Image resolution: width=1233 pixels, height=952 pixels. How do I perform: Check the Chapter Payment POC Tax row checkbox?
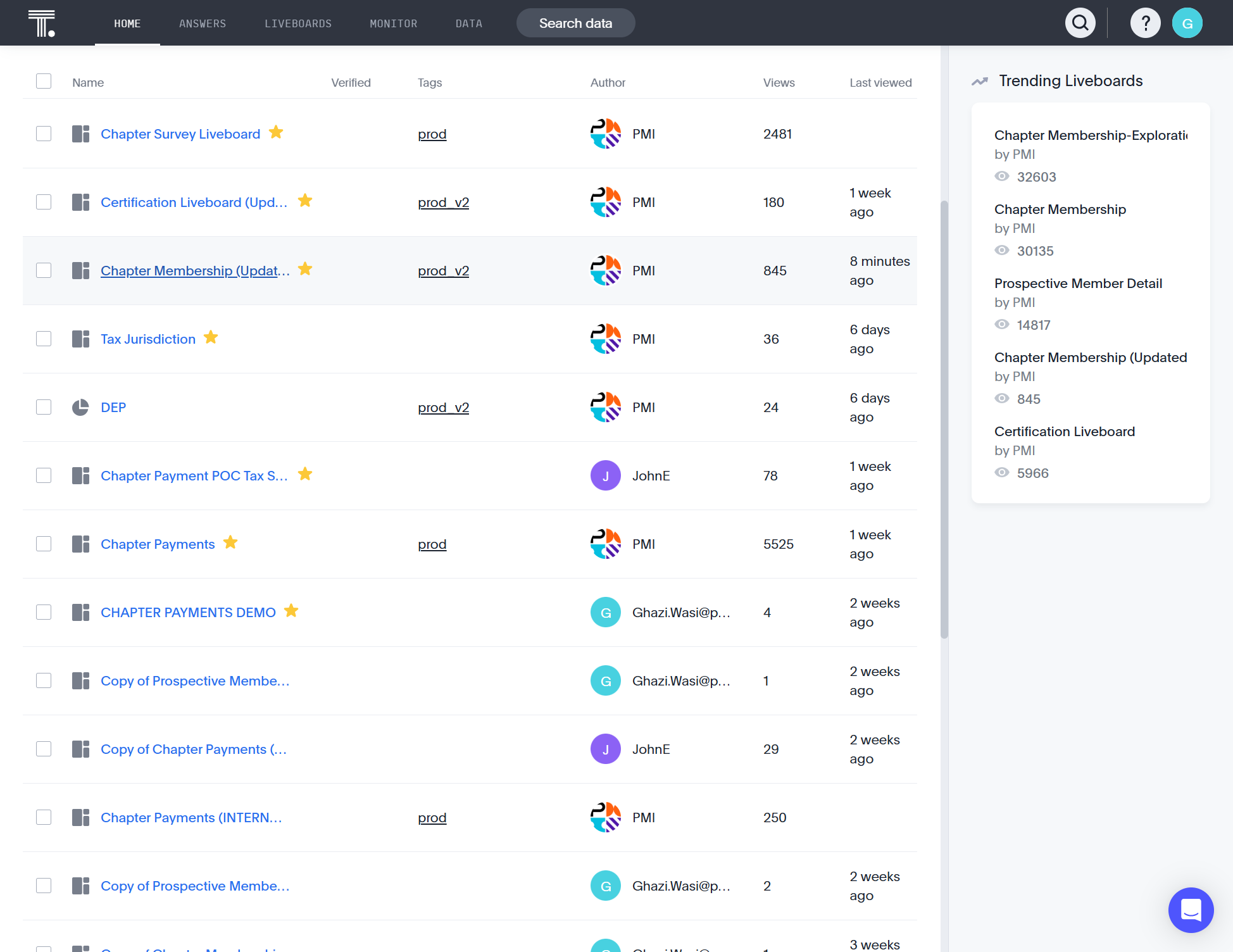point(44,475)
